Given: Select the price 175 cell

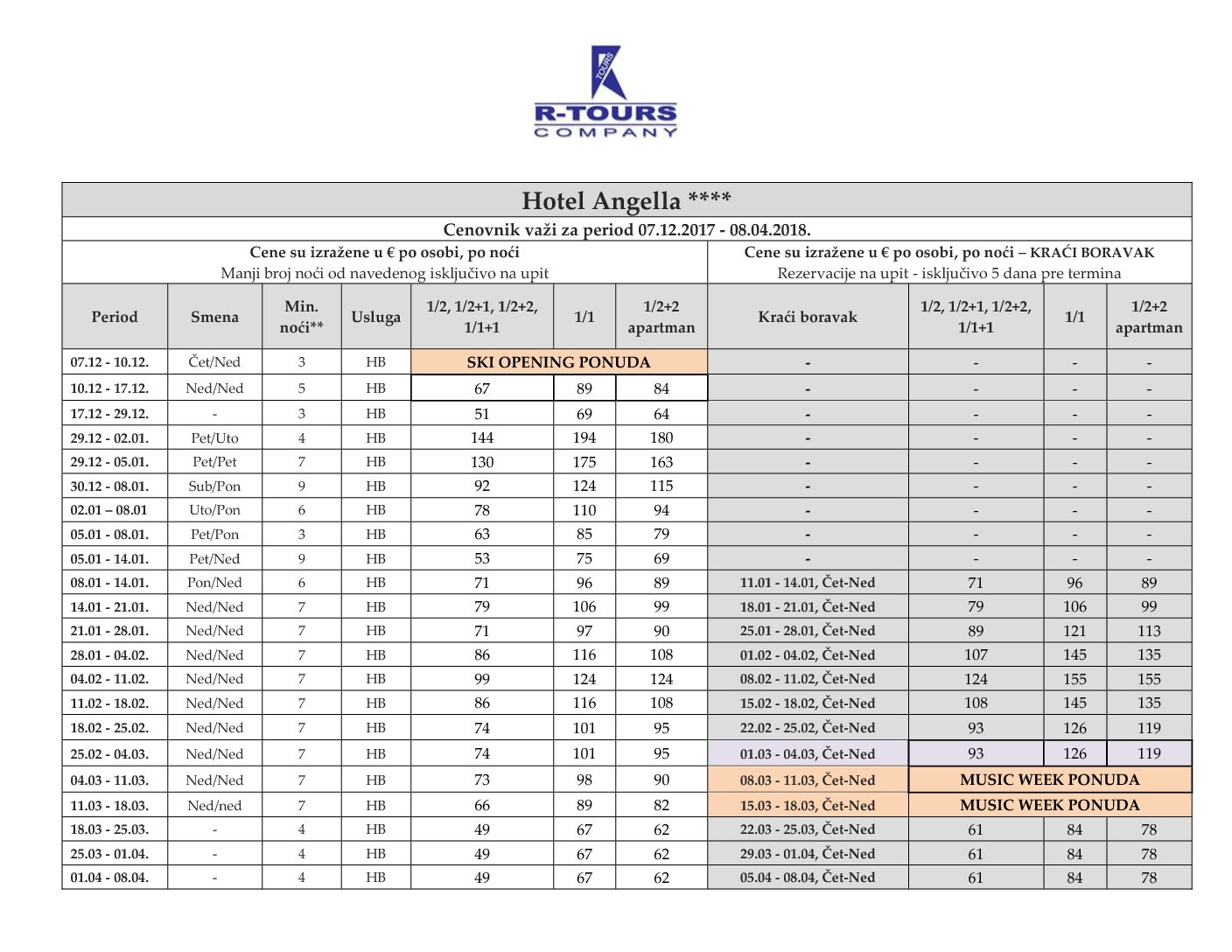Looking at the screenshot, I should (x=584, y=462).
